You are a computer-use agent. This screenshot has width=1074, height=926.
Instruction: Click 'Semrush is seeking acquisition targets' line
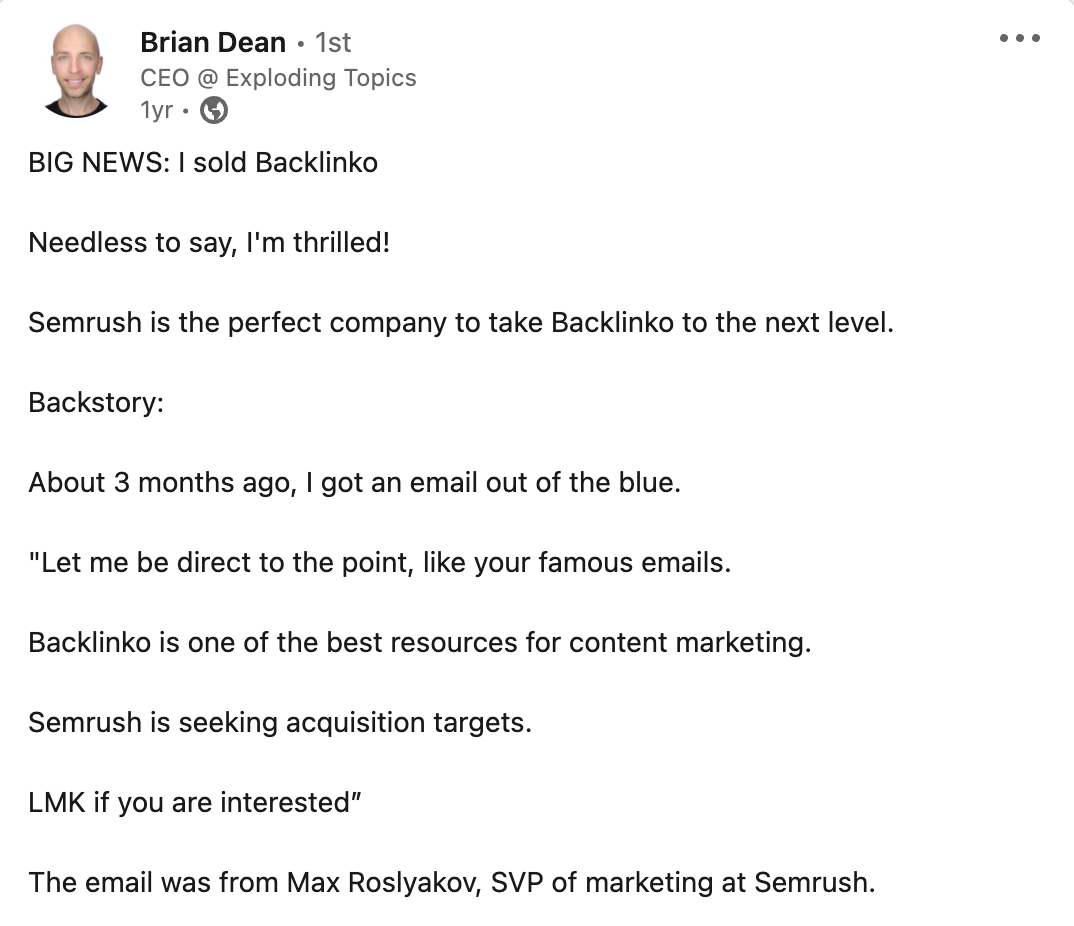pos(280,723)
